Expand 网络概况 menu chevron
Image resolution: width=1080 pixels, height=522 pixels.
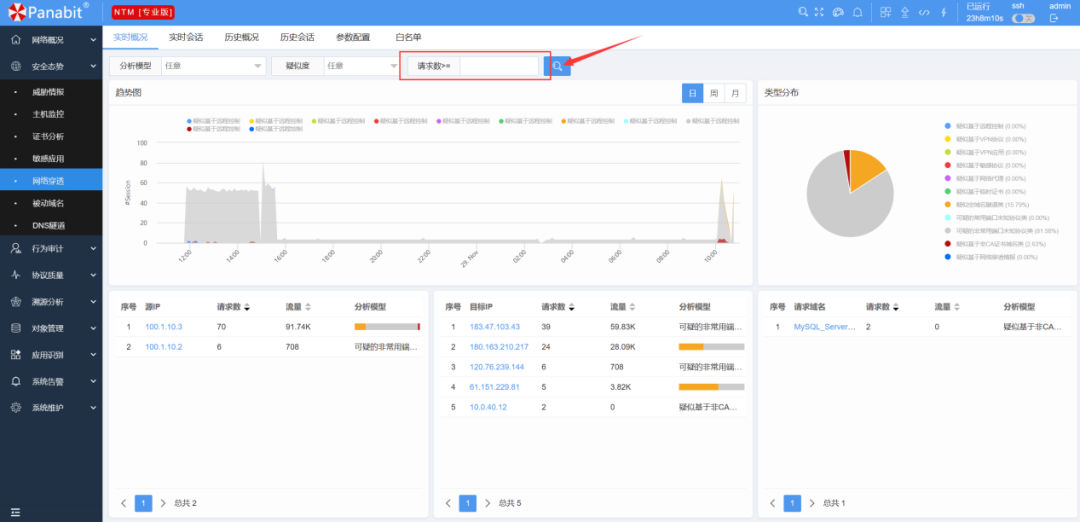(93, 40)
